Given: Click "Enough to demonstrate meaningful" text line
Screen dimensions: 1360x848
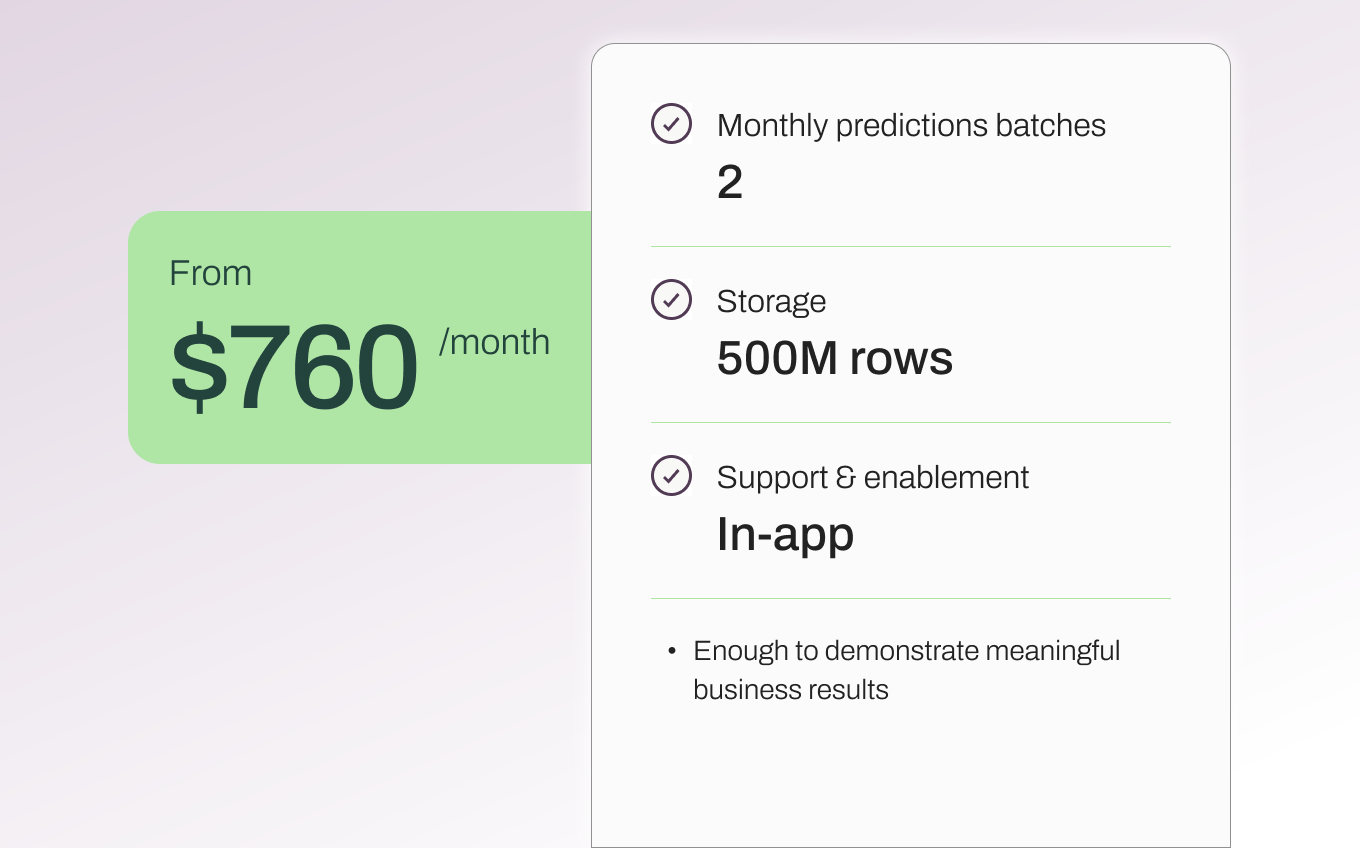Looking at the screenshot, I should click(x=906, y=651).
